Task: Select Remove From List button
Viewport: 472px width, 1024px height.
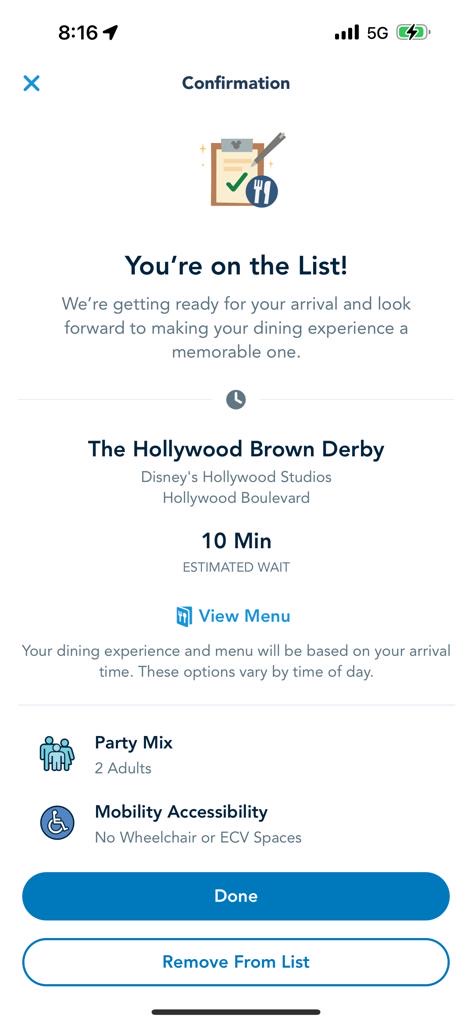Action: 236,962
